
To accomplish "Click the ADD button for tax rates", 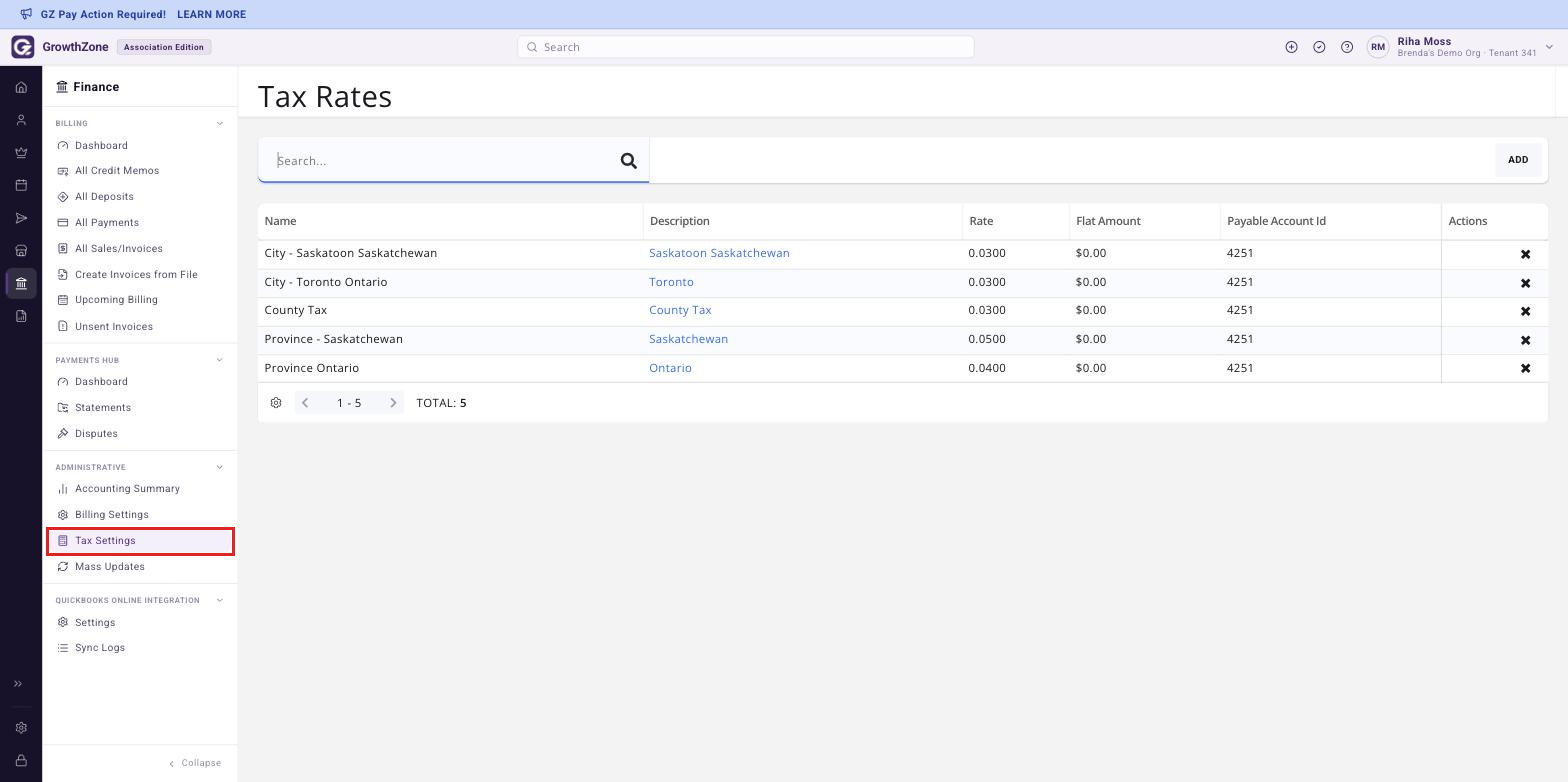I will tap(1518, 160).
